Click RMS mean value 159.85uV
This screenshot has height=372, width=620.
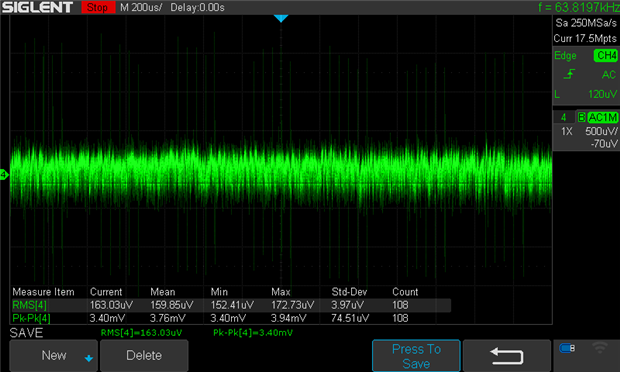[172, 305]
